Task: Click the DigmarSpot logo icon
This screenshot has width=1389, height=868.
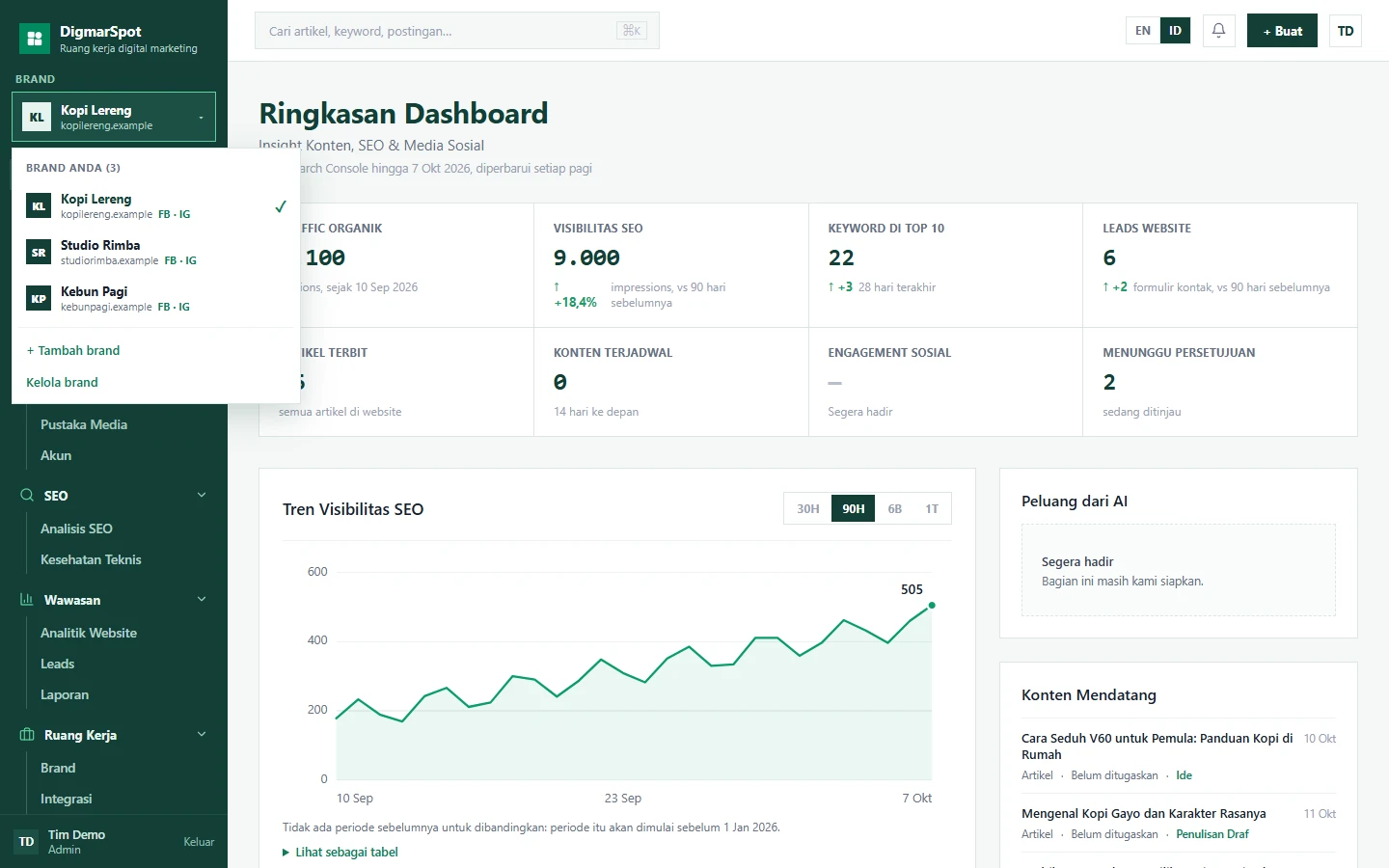Action: tap(35, 39)
